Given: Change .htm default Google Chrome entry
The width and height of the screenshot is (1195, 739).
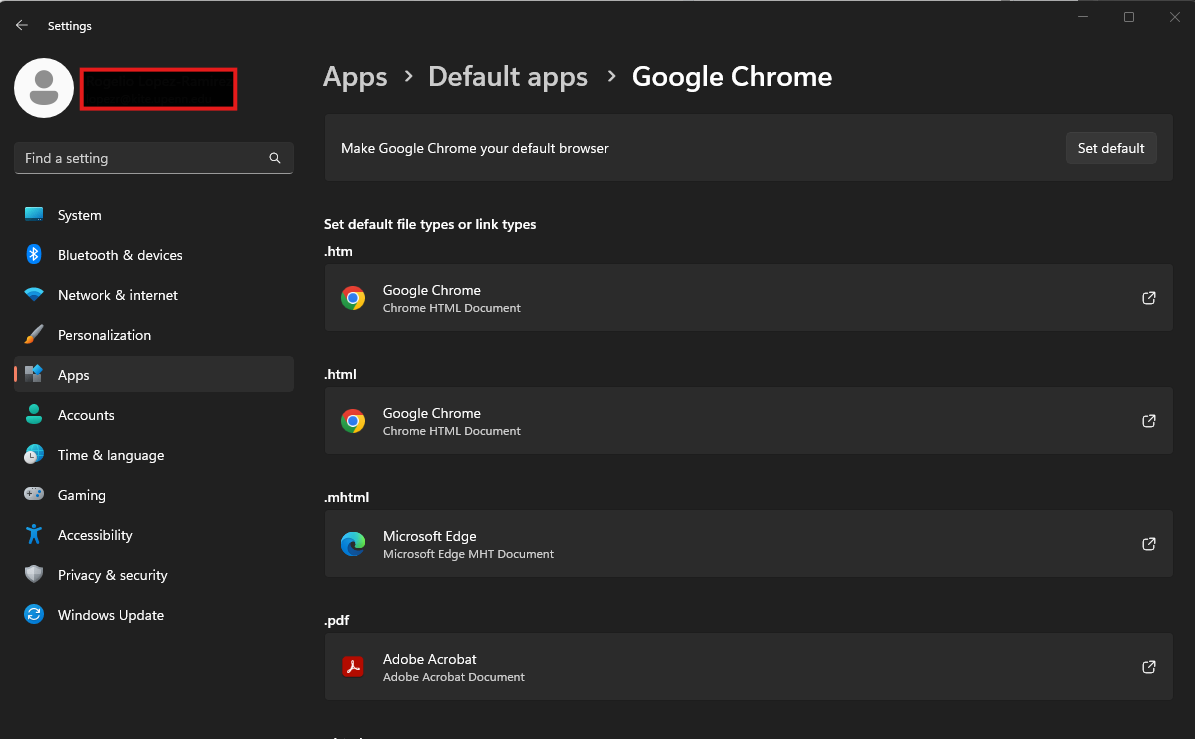Looking at the screenshot, I should (x=748, y=298).
